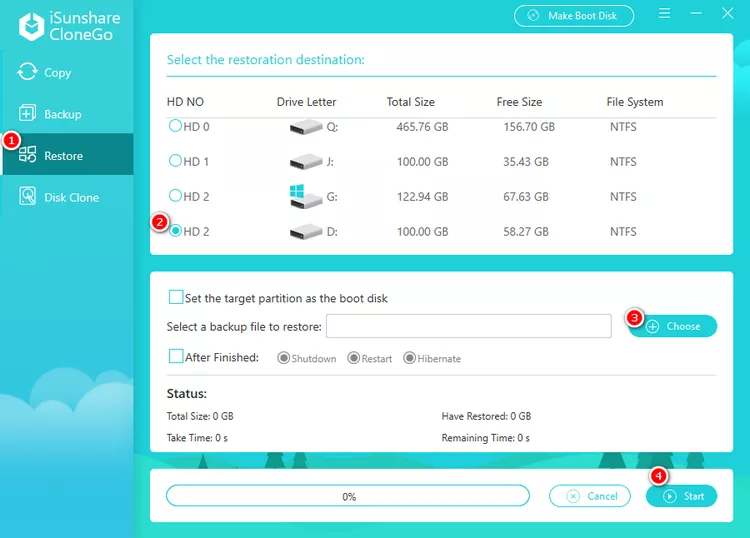This screenshot has height=538, width=750.
Task: Click the HD NO column header
Action: 185,102
